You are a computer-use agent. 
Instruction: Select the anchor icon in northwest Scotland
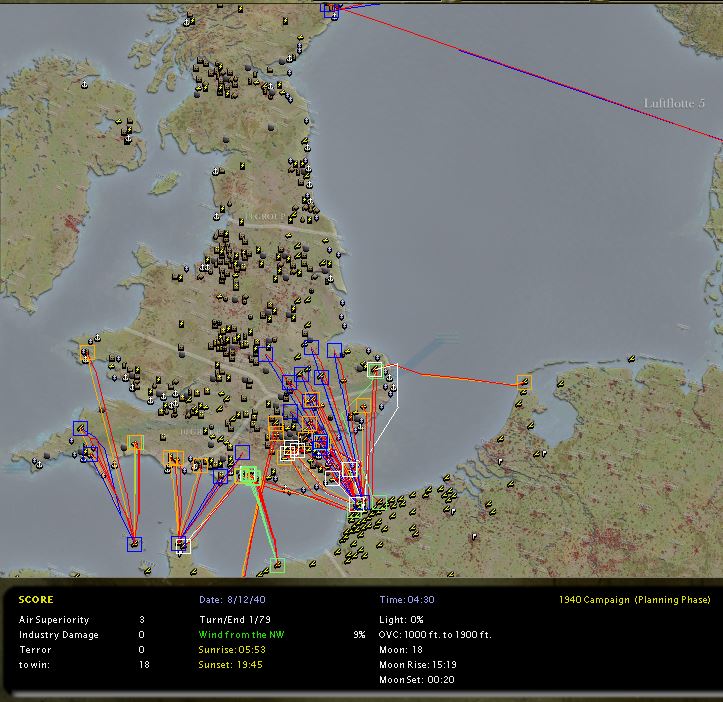pos(187,22)
